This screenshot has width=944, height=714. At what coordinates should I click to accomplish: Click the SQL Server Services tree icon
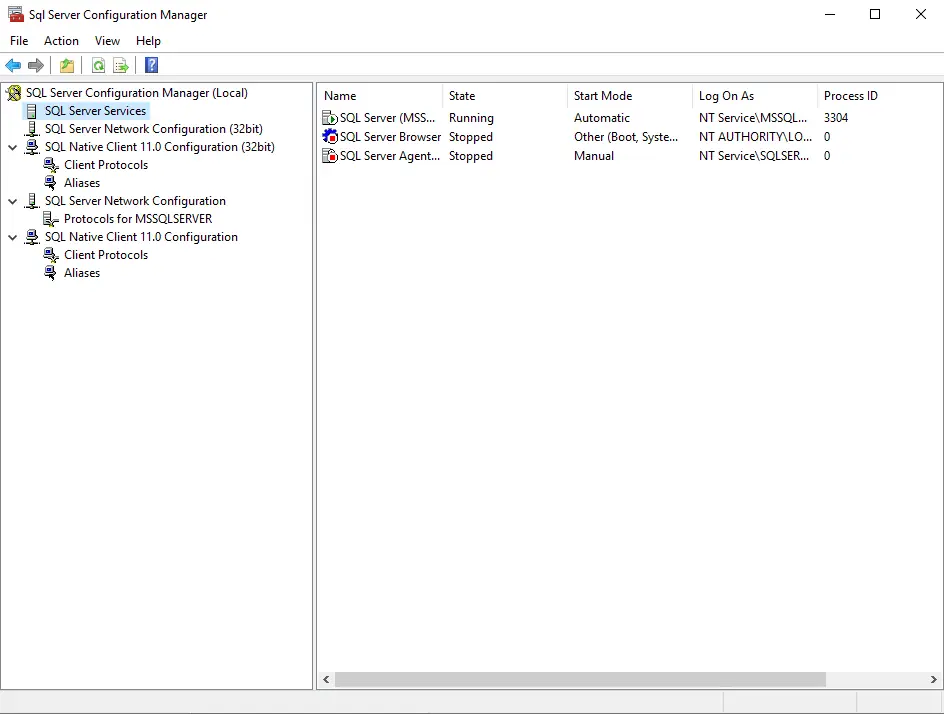pyautogui.click(x=31, y=111)
